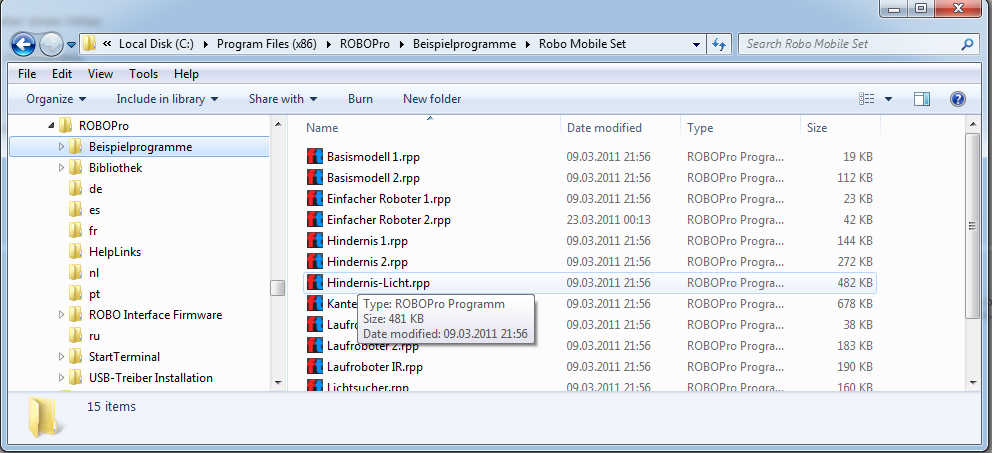Viewport: 992px width, 453px height.
Task: Click the Hindernis 2.rpp file icon
Action: 315,262
